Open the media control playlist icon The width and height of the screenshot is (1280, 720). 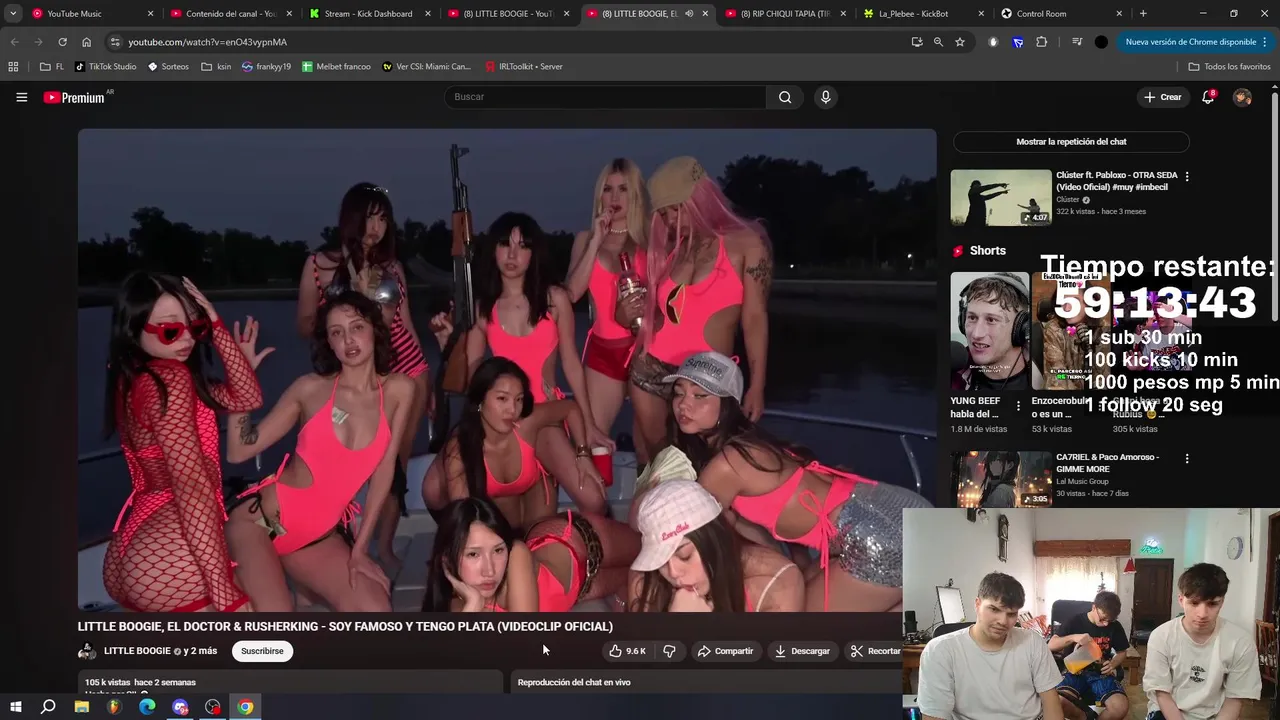[1077, 42]
